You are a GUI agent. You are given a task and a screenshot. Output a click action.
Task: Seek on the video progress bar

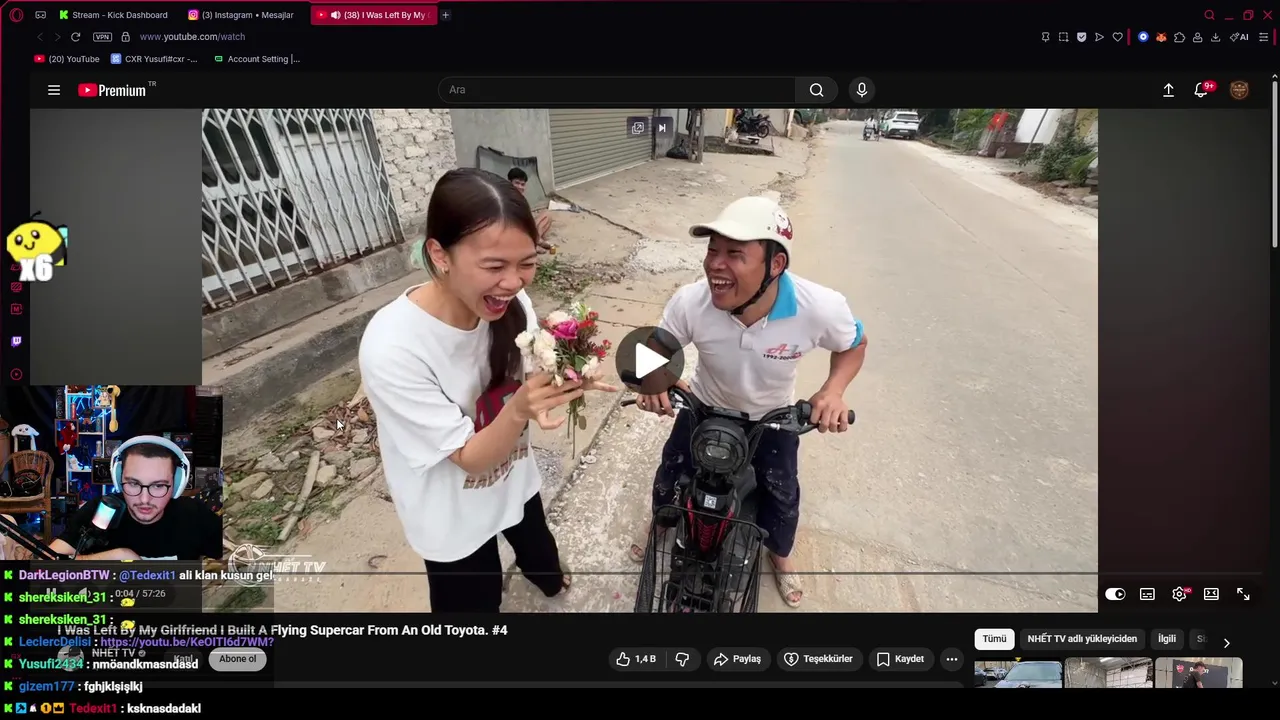tap(650, 574)
